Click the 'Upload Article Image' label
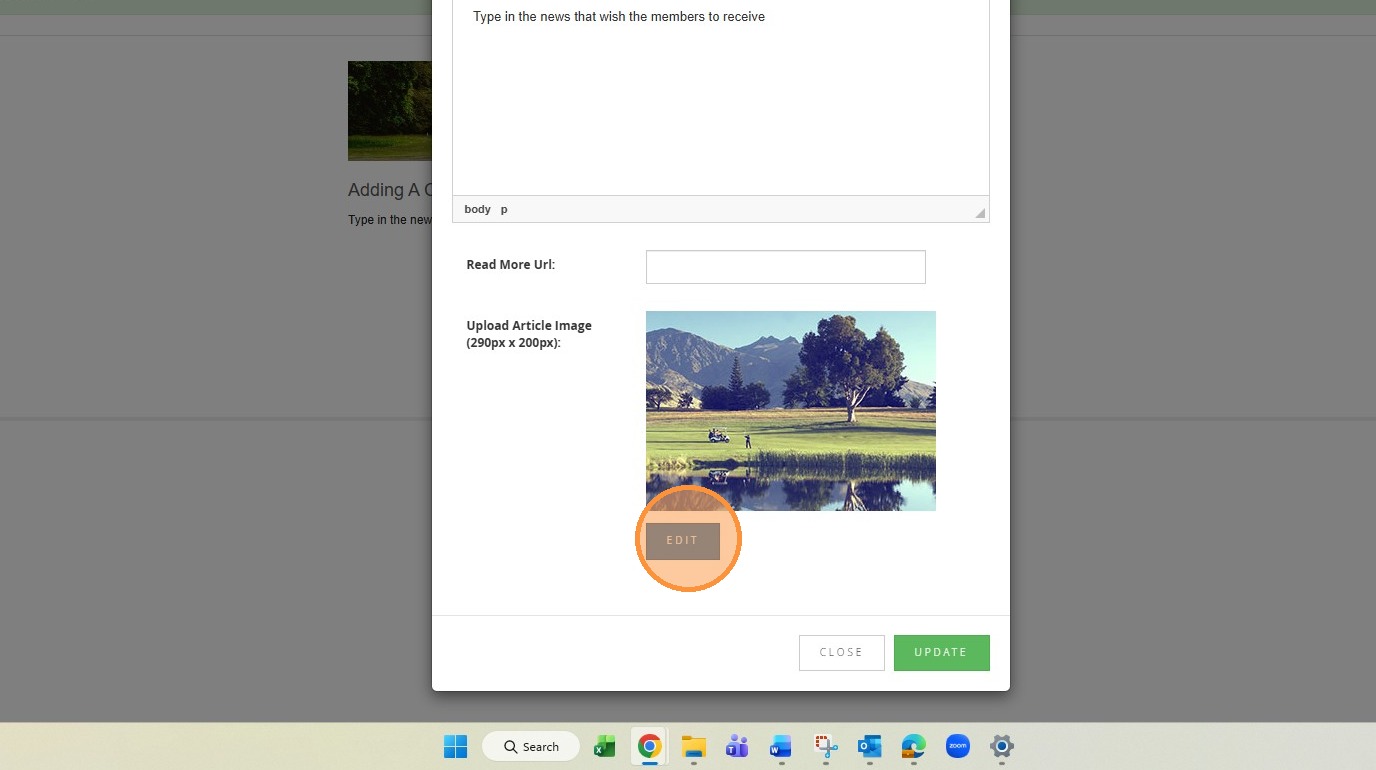This screenshot has width=1376, height=770. click(x=529, y=334)
